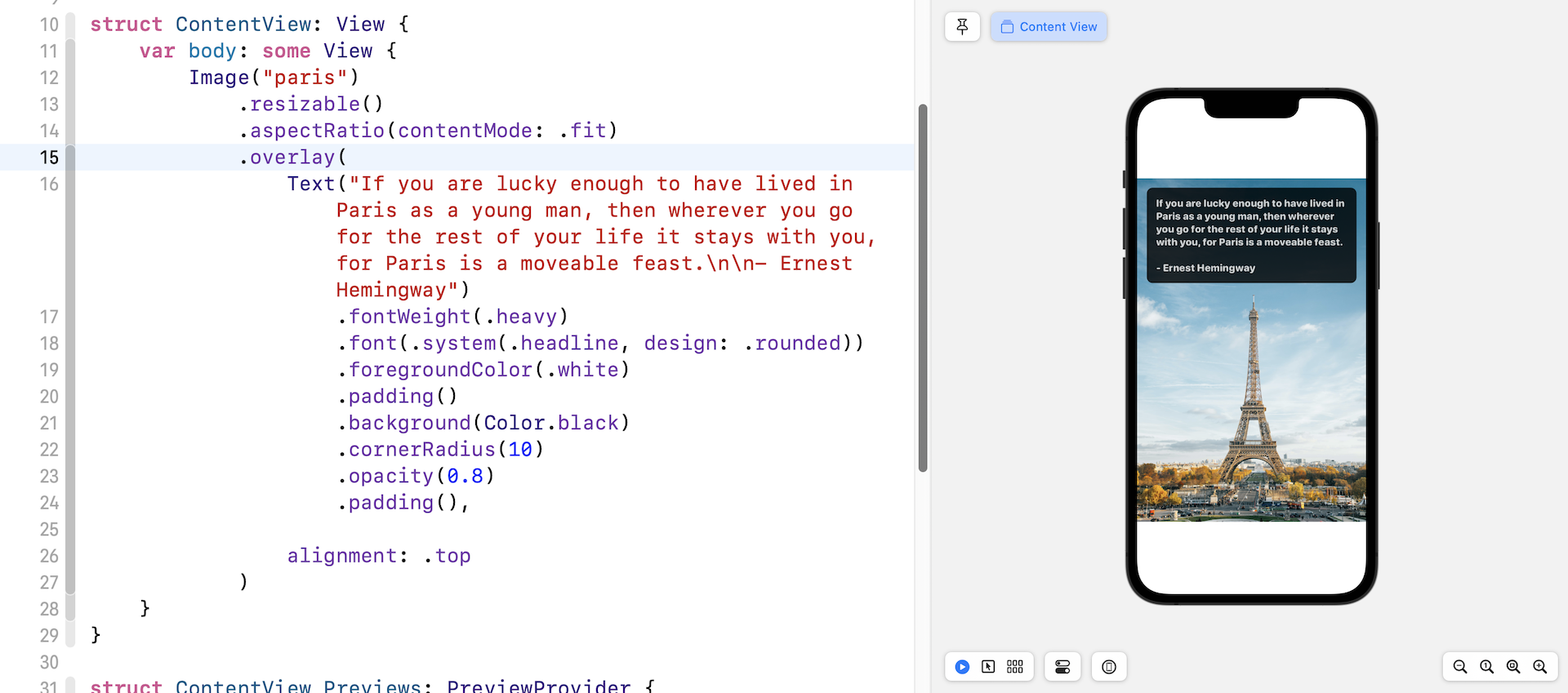Click the .cornerRadius modifier in the code
The image size is (1568, 693).
click(421, 450)
